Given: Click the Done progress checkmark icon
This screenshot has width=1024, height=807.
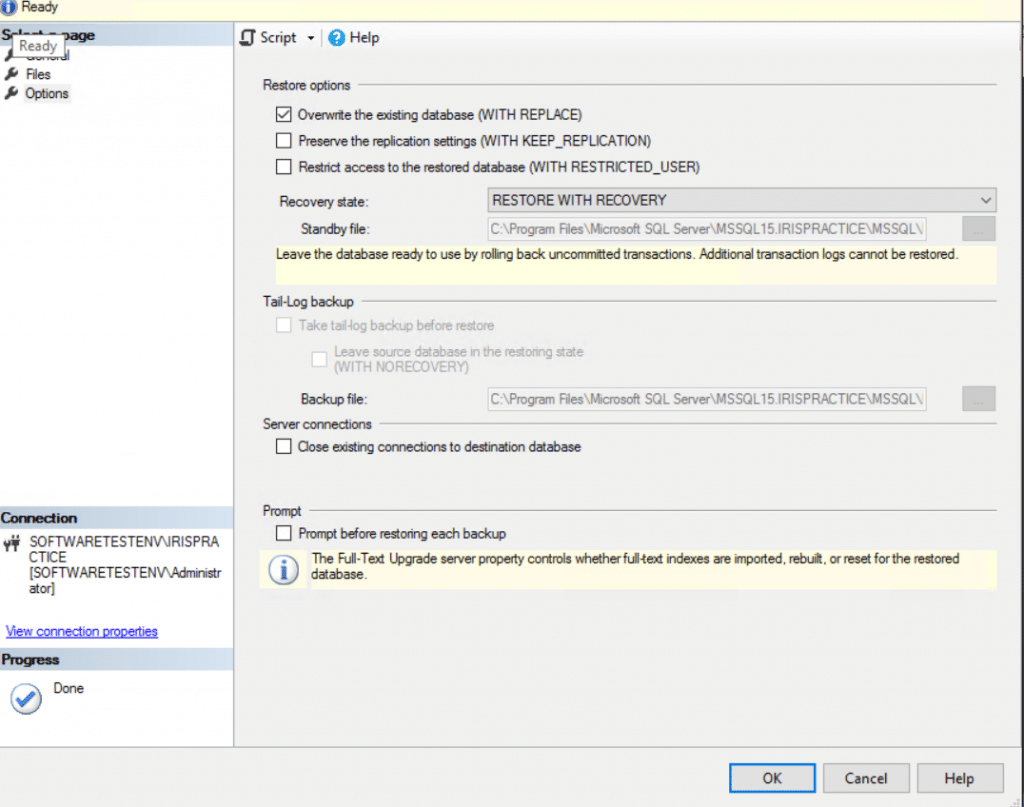Looking at the screenshot, I should click(x=26, y=699).
